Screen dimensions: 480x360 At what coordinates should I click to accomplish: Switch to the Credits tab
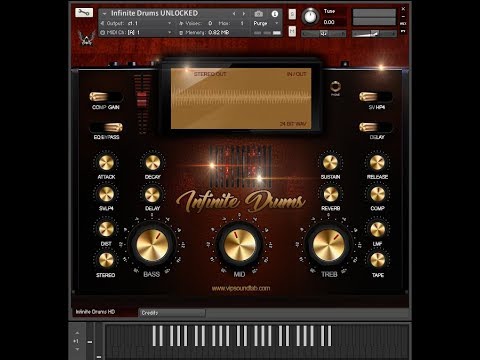pyautogui.click(x=172, y=313)
